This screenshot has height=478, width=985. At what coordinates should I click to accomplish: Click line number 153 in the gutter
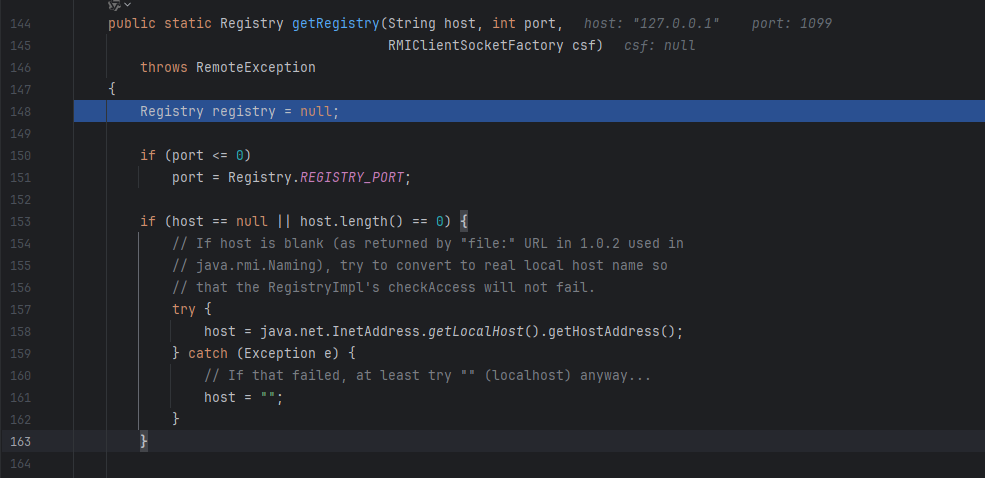(x=22, y=221)
